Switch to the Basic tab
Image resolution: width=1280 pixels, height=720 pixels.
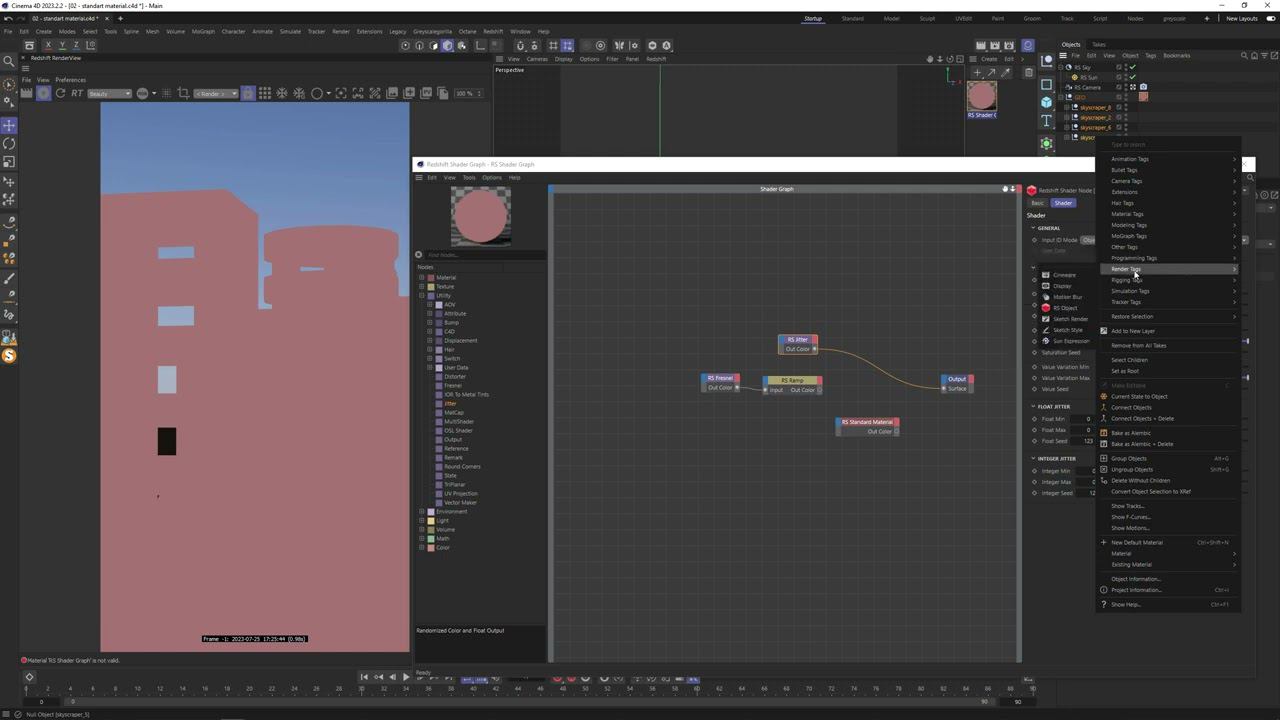click(x=1037, y=203)
